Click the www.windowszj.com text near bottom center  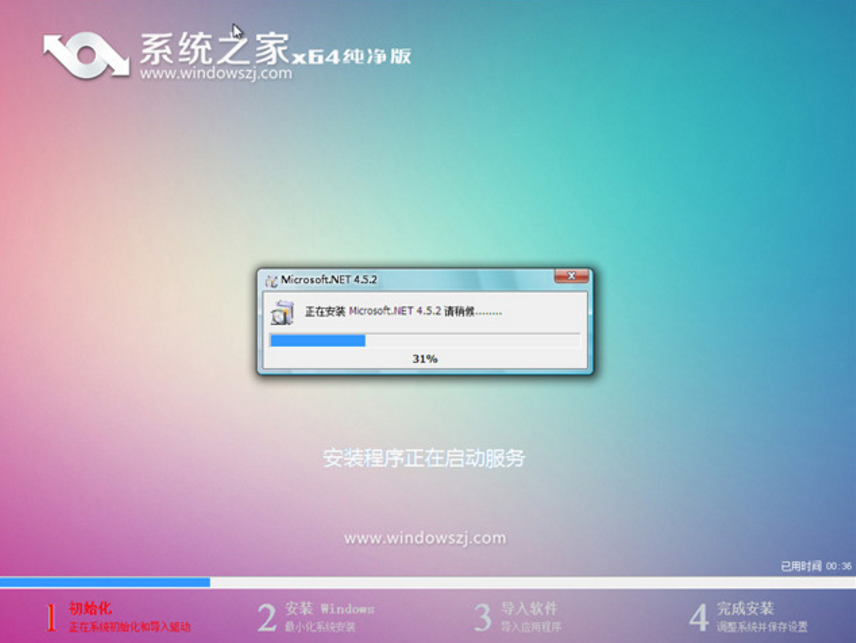coord(425,538)
